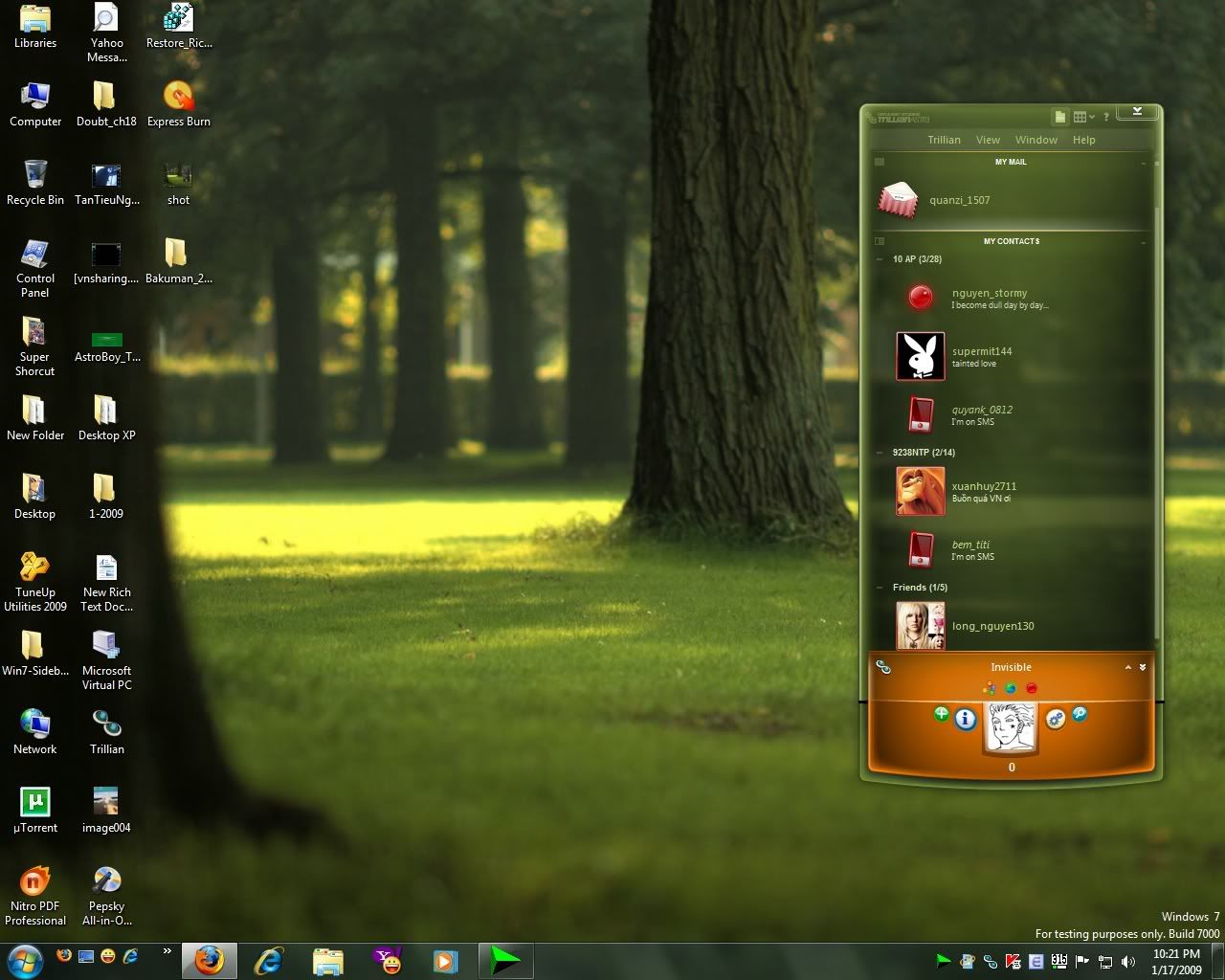Collapse the 10 AP contact group
Screen dimensions: 1225x980
tap(880, 259)
